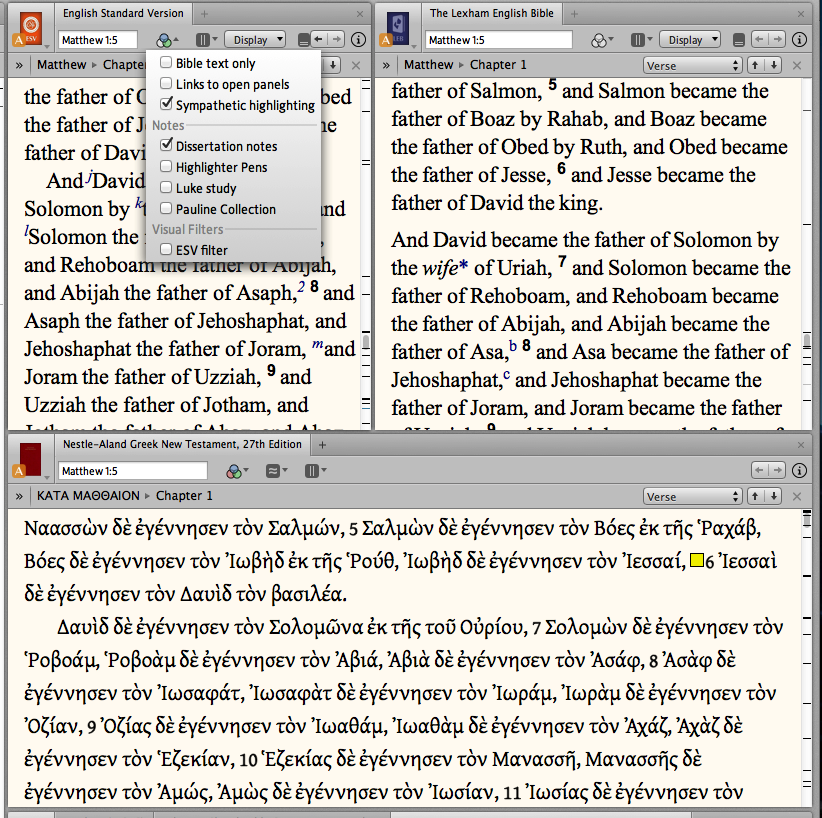Enable Links to open panels checkbox
The width and height of the screenshot is (822, 818).
pyautogui.click(x=166, y=84)
